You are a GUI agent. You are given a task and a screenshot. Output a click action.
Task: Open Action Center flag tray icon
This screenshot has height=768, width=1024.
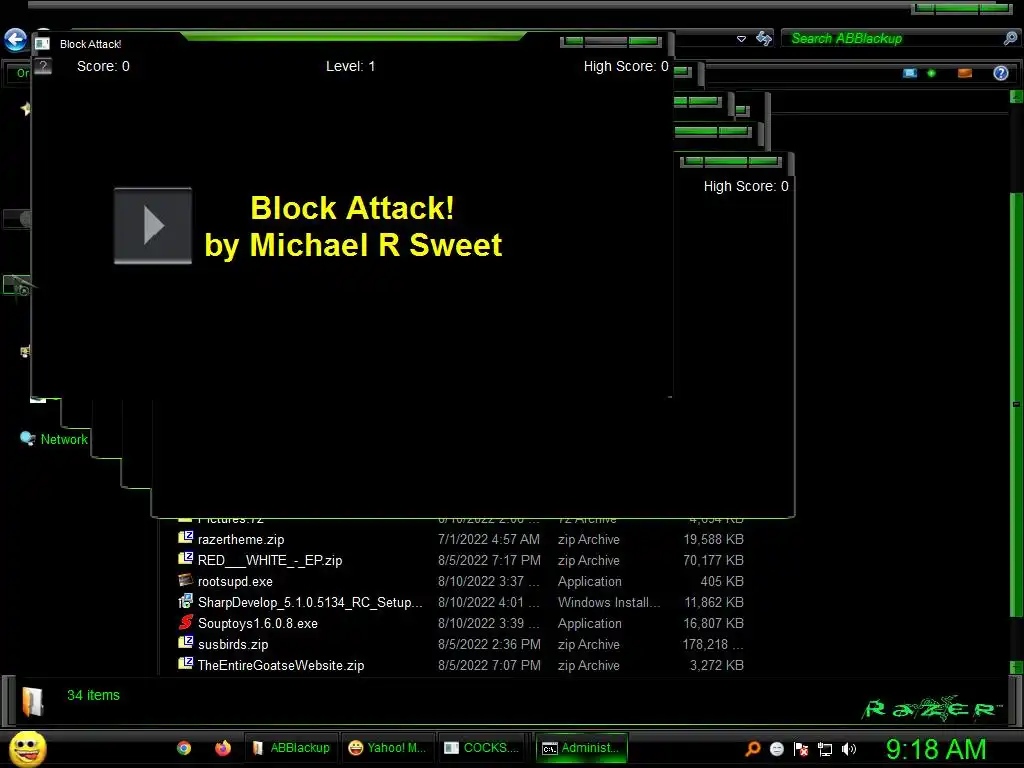tap(801, 749)
